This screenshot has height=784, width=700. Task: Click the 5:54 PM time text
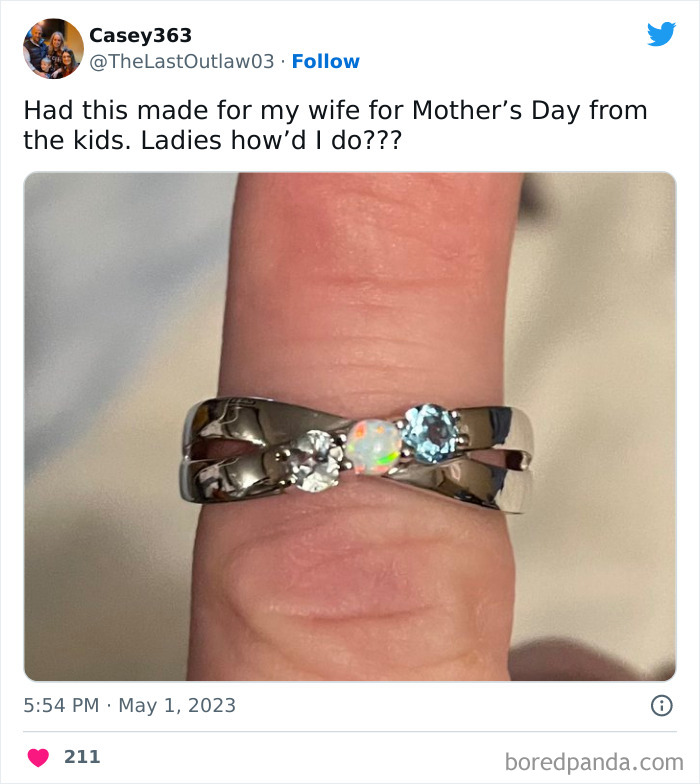[x=61, y=705]
